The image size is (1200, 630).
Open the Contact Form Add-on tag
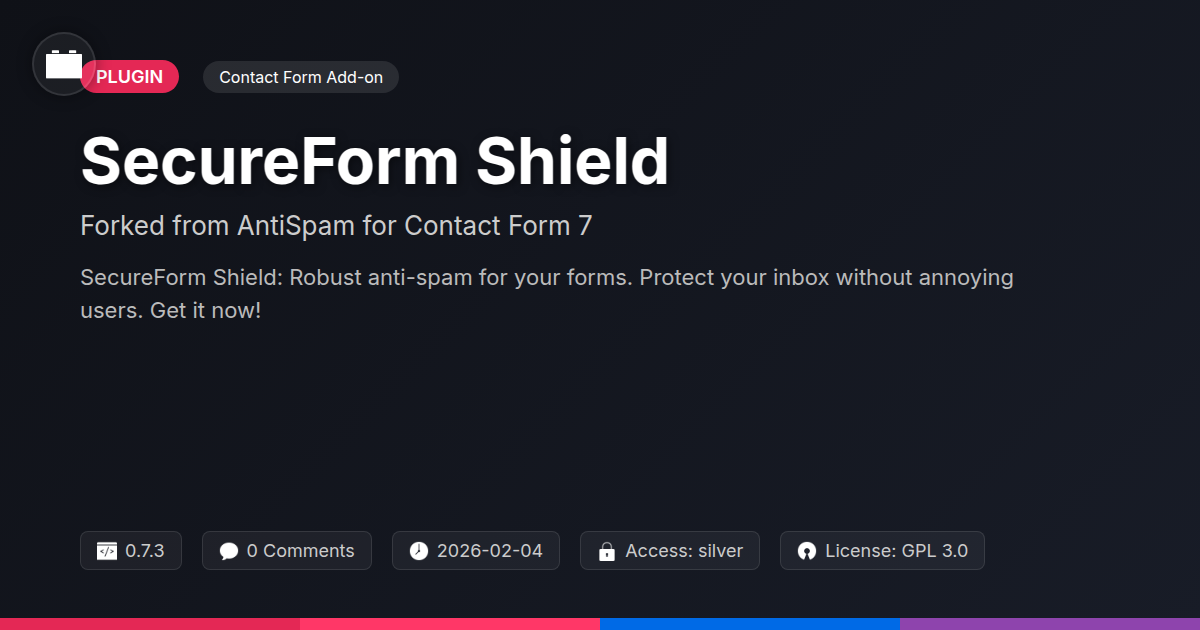301,77
